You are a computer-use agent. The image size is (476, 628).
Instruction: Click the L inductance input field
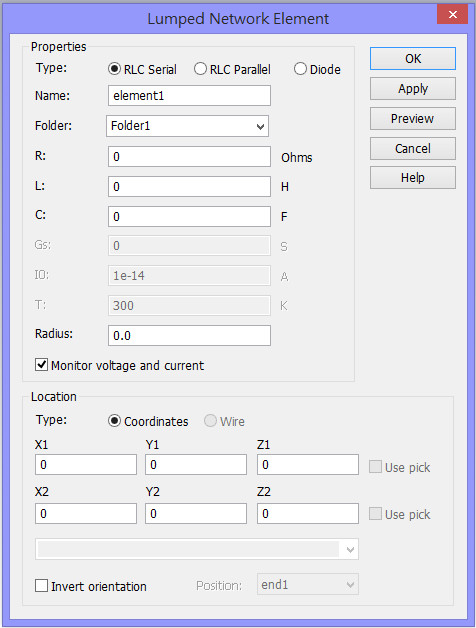tap(189, 187)
